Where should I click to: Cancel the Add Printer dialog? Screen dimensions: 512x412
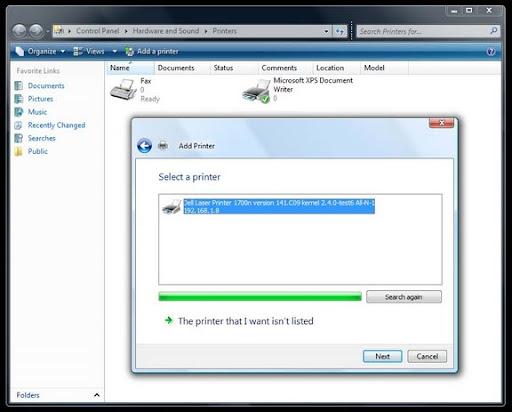click(427, 356)
